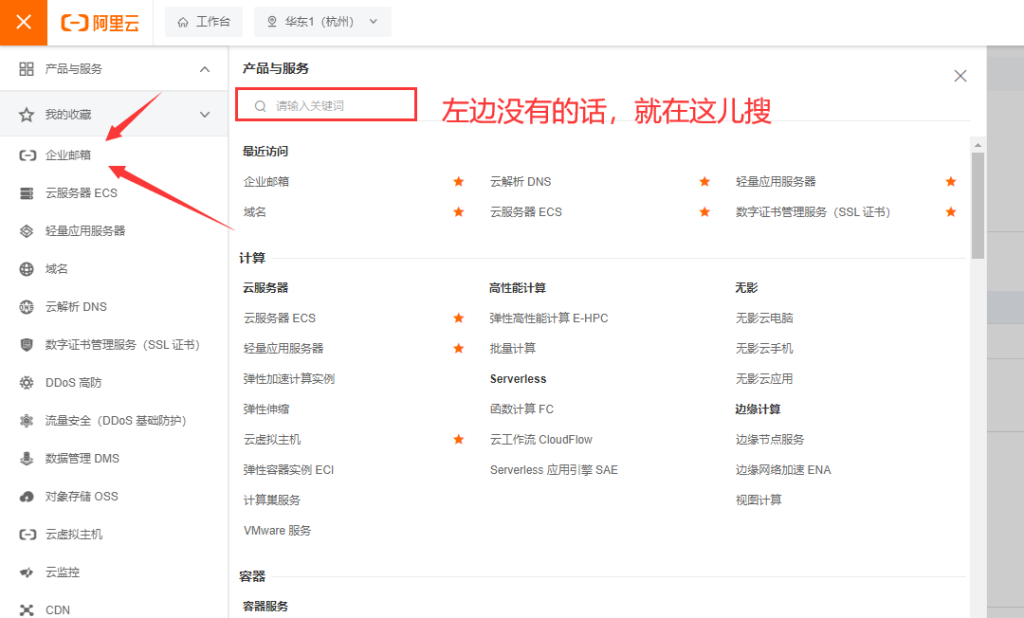Viewport: 1024px width, 618px height.
Task: Toggle star for recent 轻量应用服务器
Action: [x=951, y=182]
